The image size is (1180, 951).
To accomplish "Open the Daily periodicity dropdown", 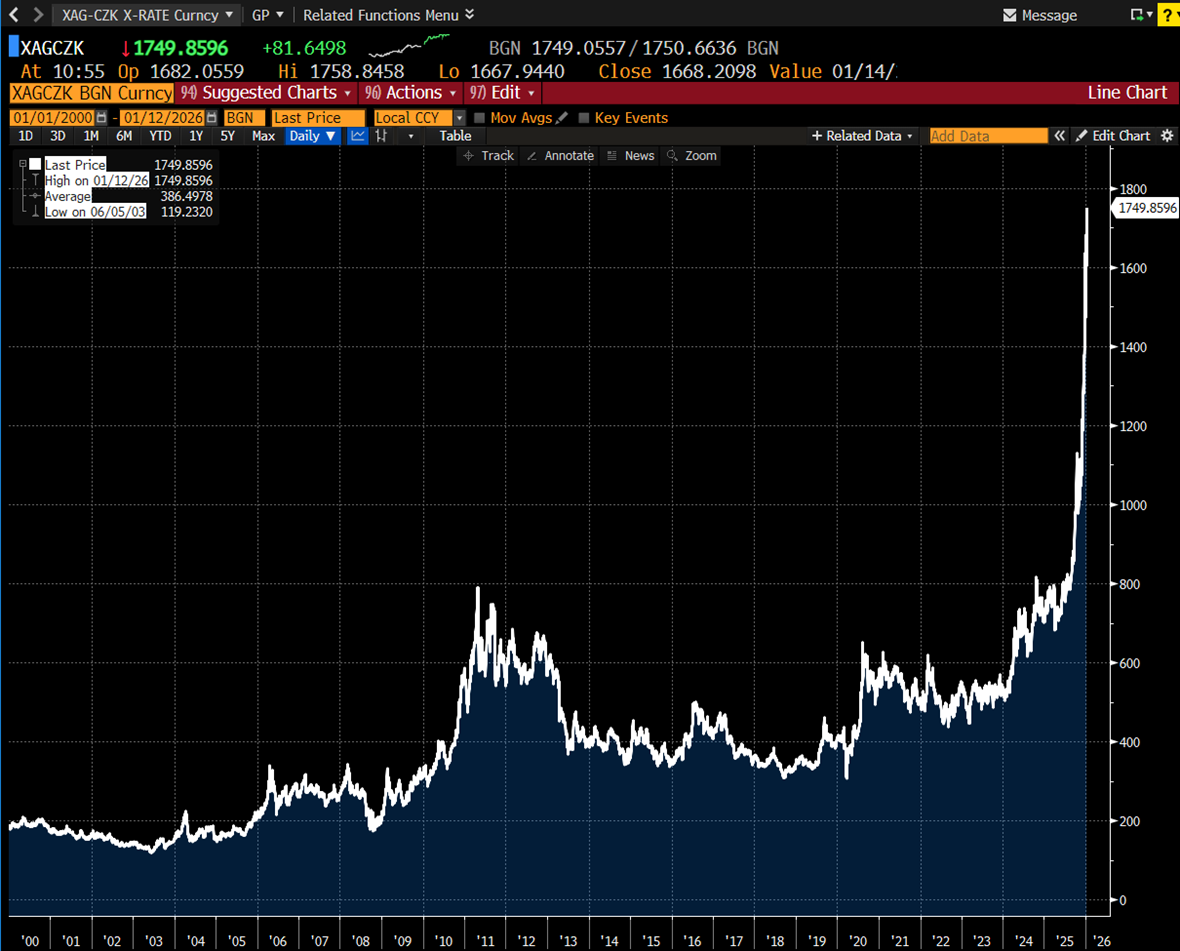I will [x=312, y=136].
